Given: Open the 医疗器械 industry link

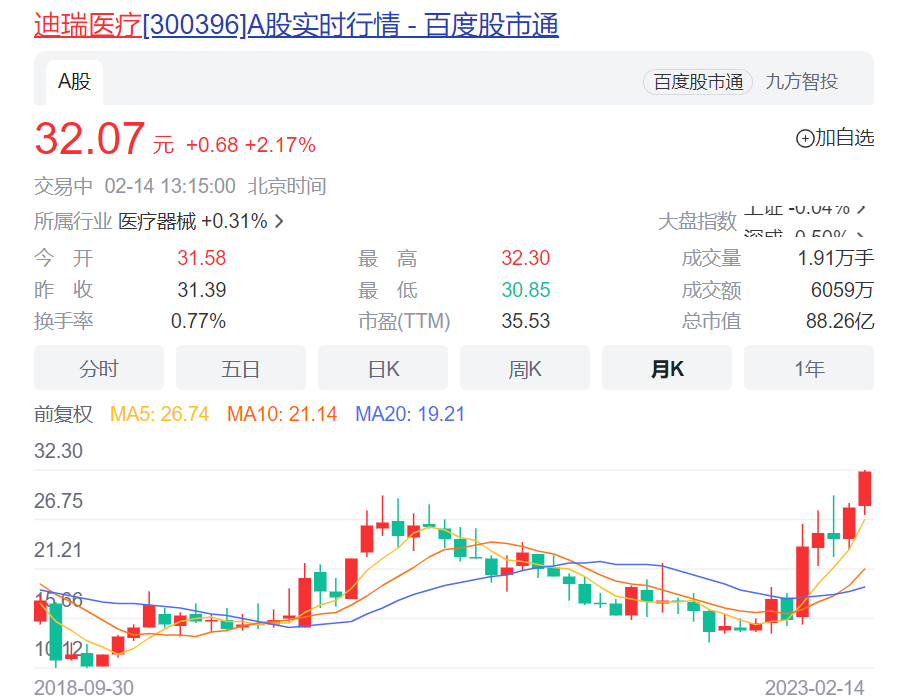Looking at the screenshot, I should click(x=157, y=222).
